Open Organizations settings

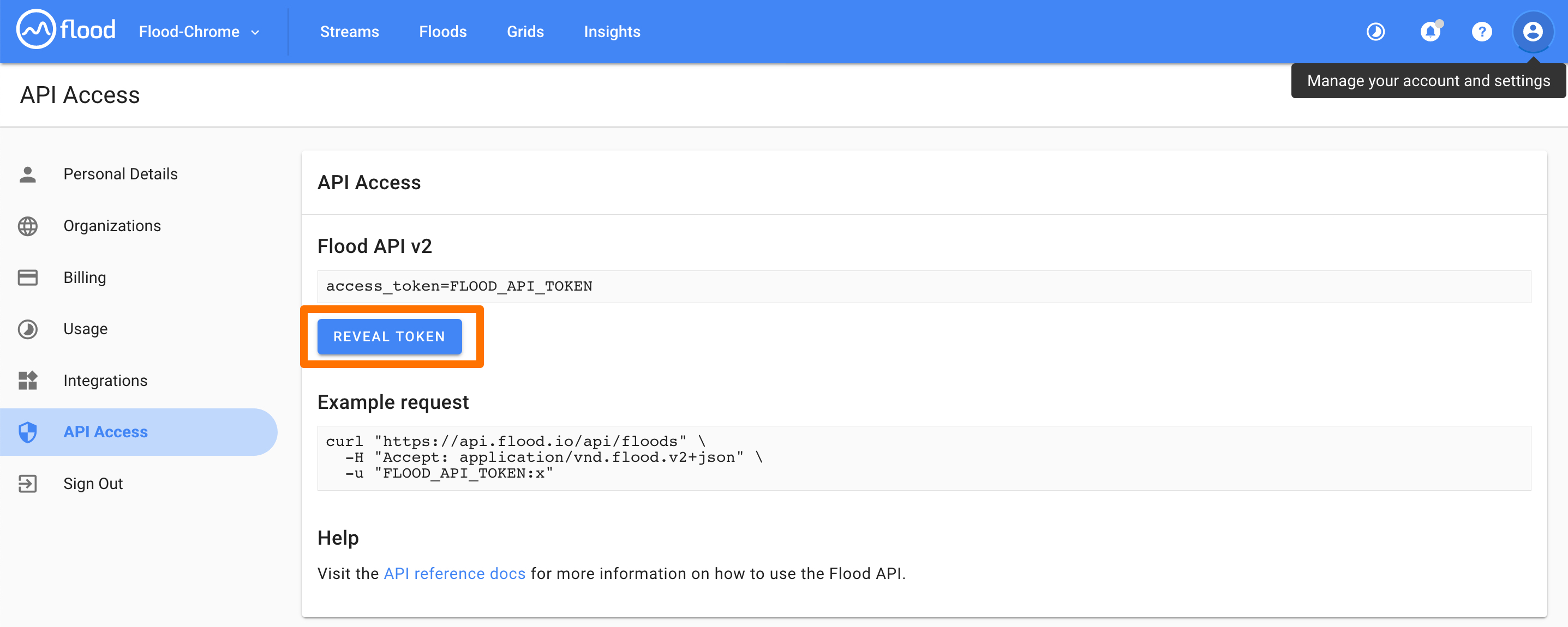pos(139,226)
